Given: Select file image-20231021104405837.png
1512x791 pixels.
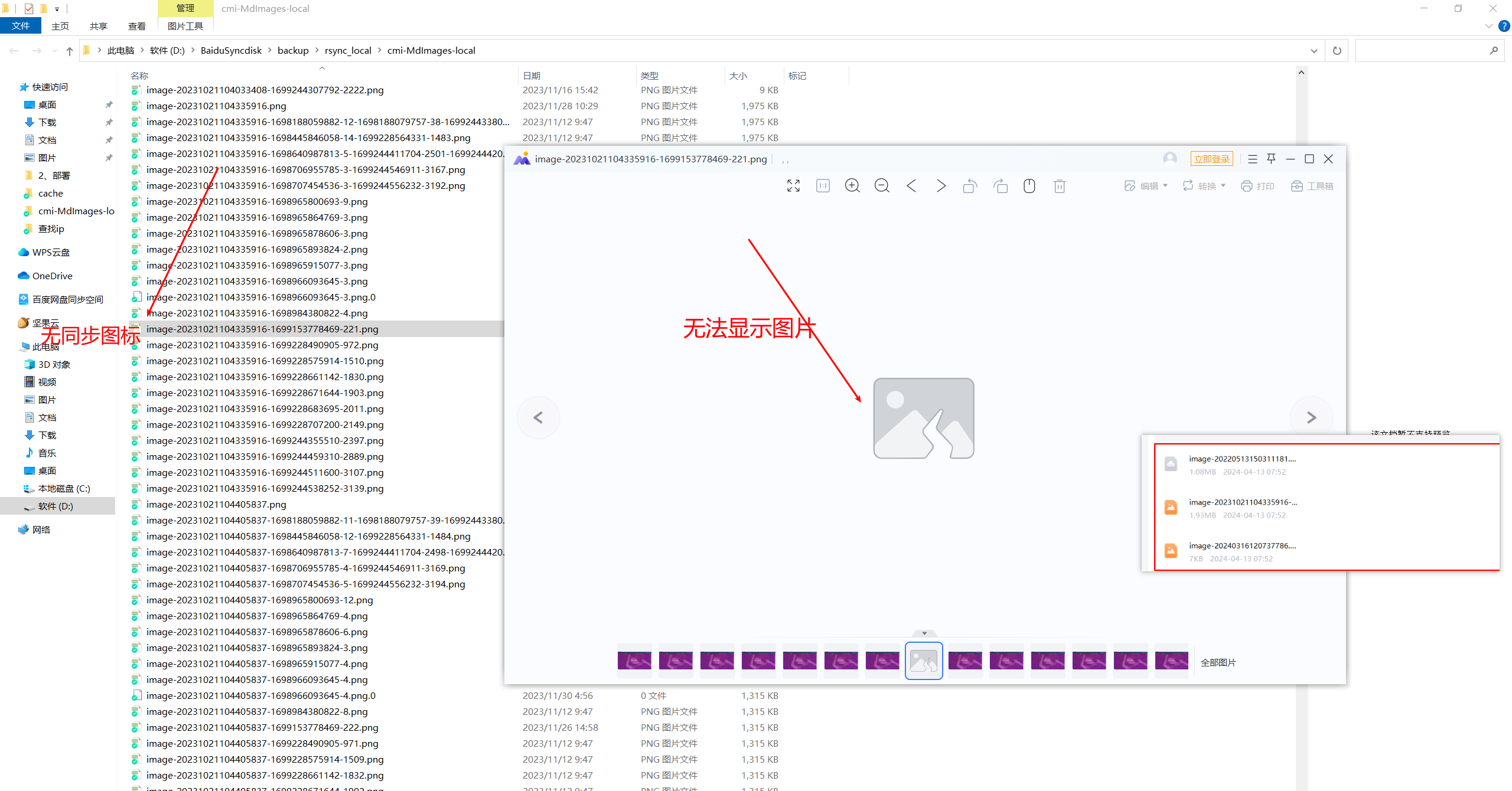Looking at the screenshot, I should 216,504.
